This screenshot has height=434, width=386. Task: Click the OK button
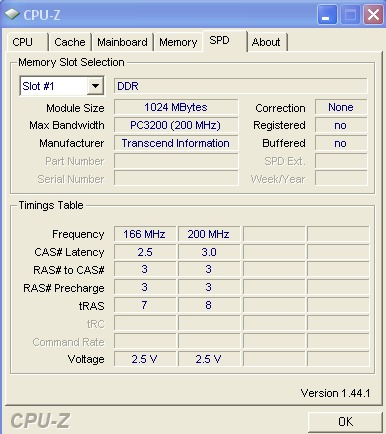[345, 422]
